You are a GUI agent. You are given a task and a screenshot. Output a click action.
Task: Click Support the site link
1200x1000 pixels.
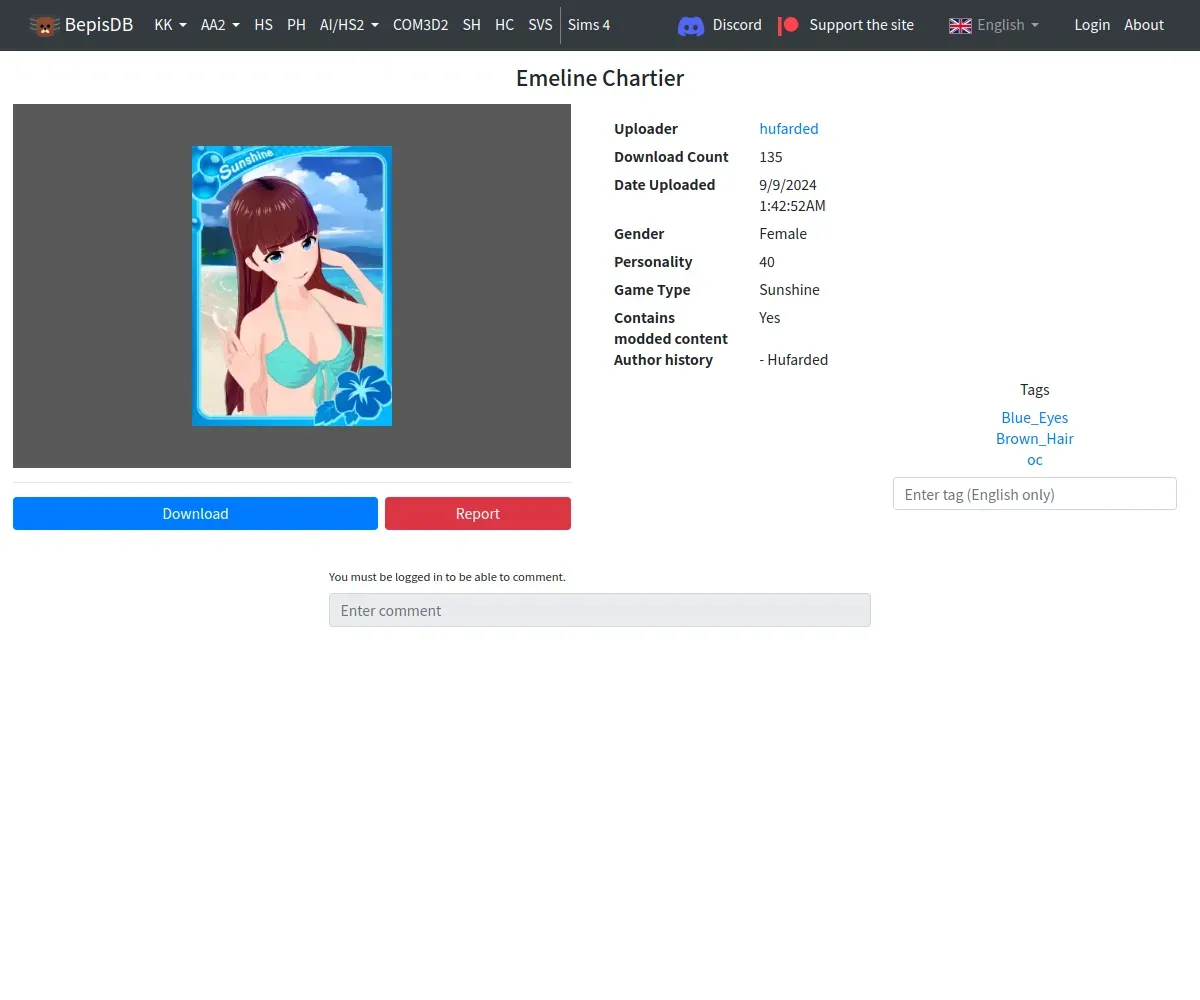[846, 25]
